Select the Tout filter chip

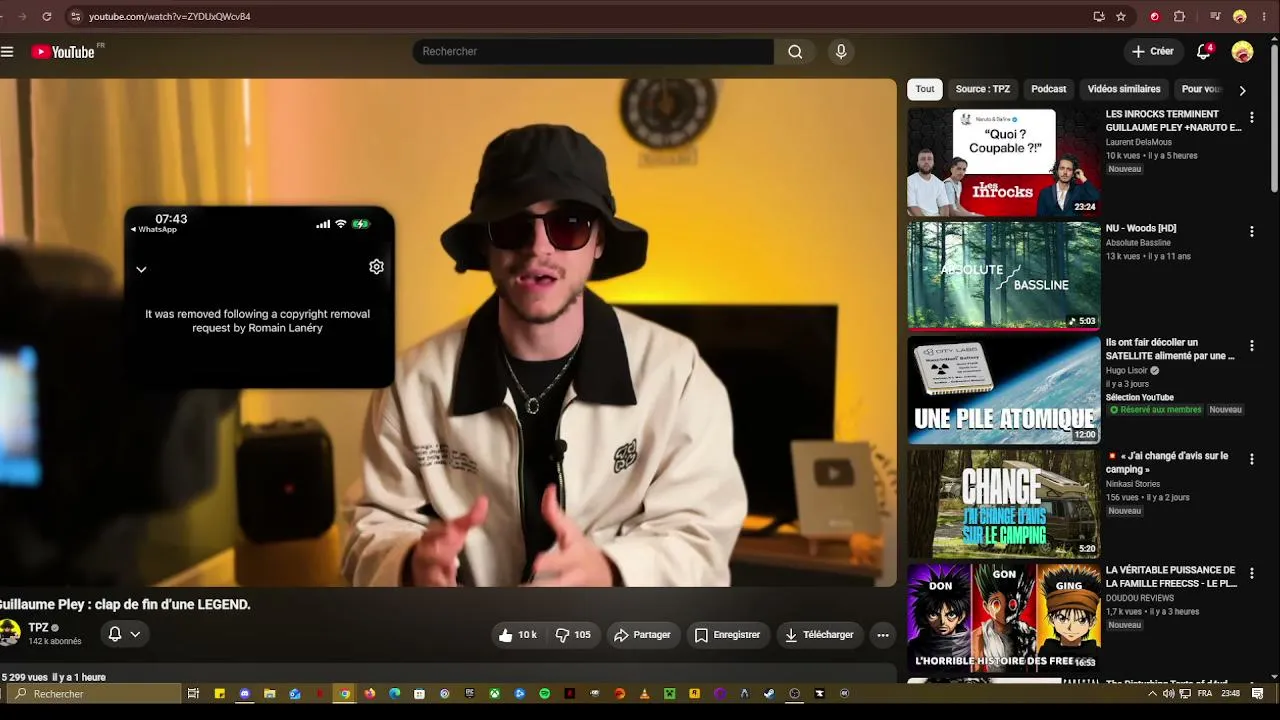(925, 89)
